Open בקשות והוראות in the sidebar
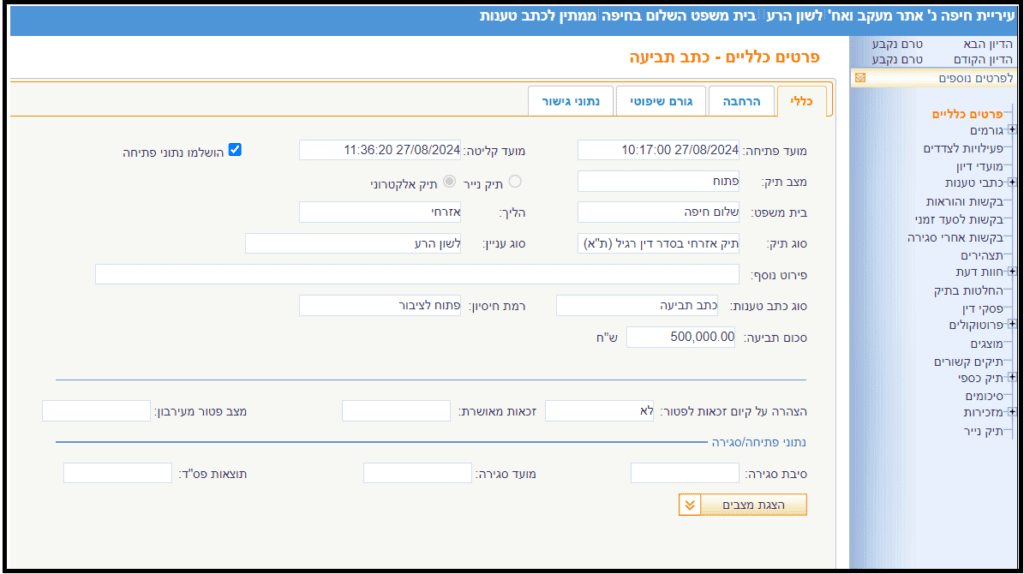This screenshot has width=1024, height=574. [x=965, y=202]
